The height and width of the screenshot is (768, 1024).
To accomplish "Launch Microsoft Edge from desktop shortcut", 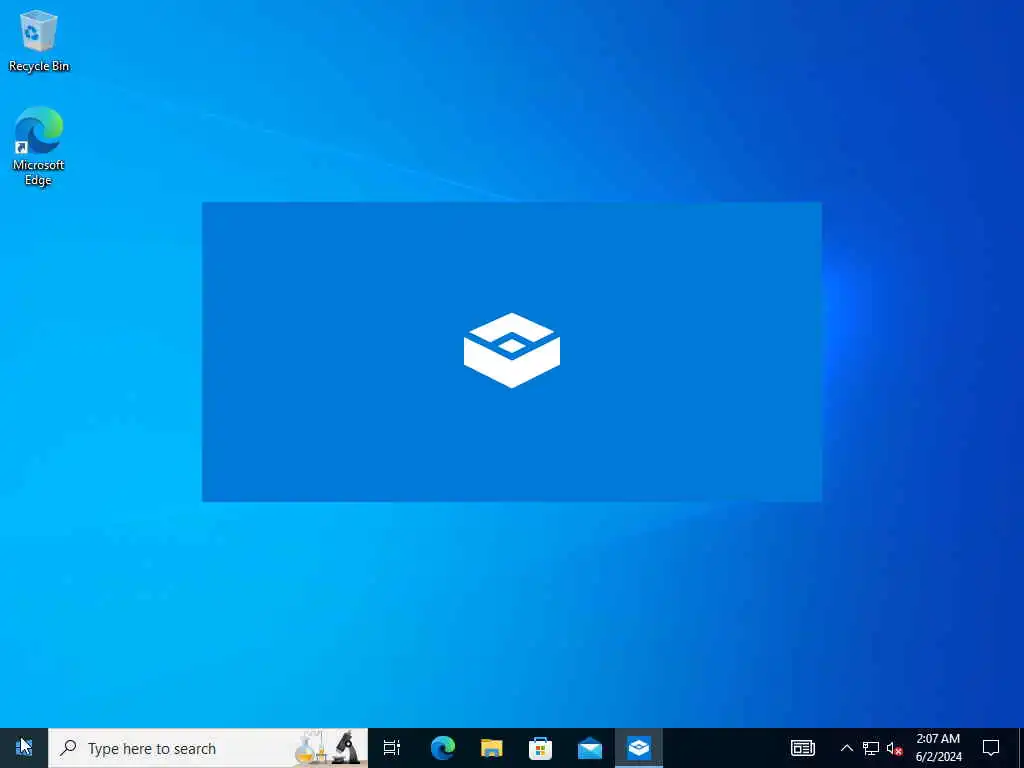I will point(39,146).
